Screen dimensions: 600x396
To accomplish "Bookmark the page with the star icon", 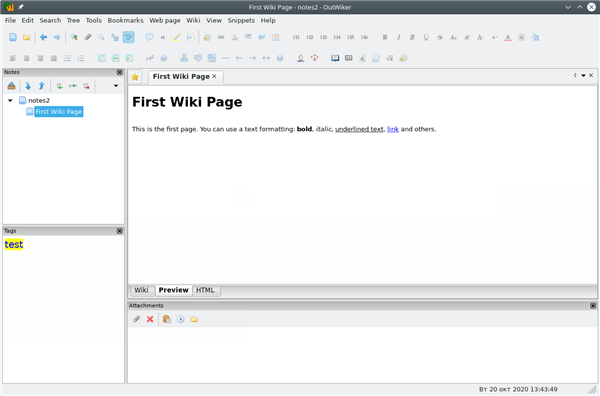I will (135, 77).
